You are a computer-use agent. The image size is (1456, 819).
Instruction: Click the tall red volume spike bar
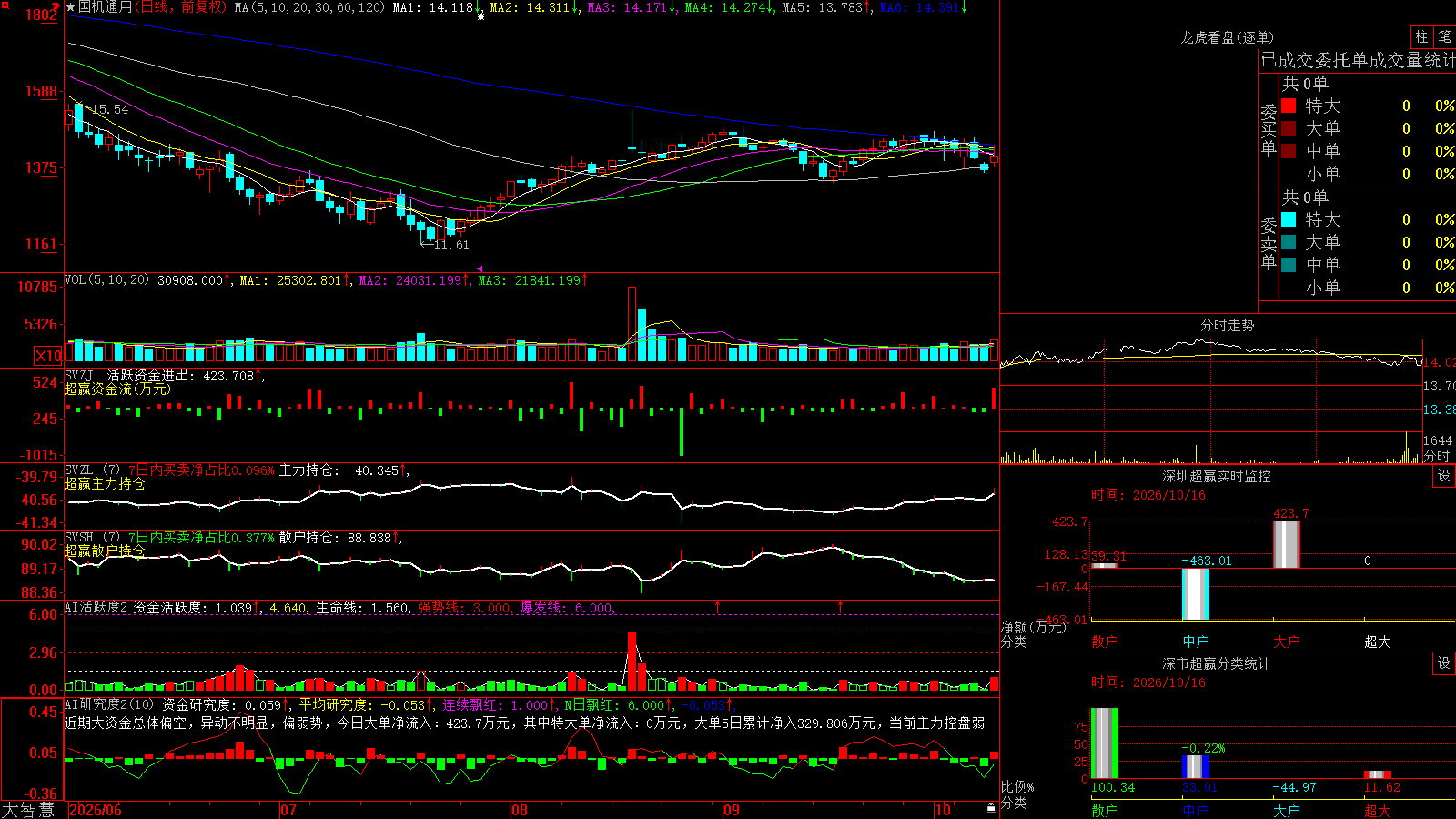632,325
